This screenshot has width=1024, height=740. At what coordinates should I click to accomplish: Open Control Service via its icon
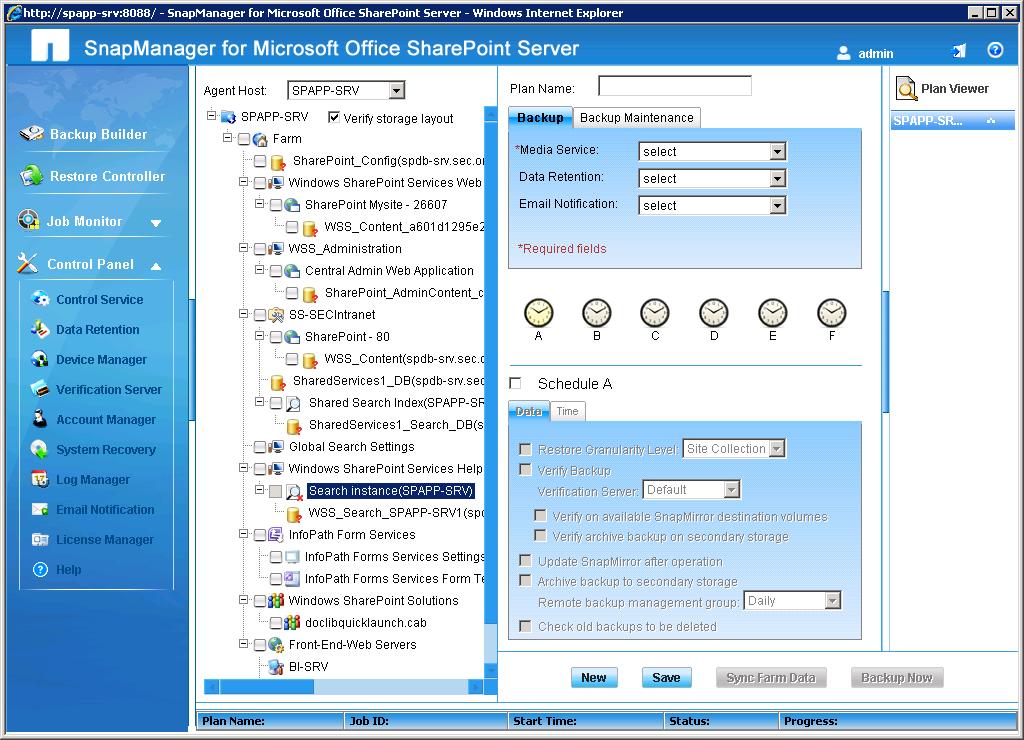point(40,298)
